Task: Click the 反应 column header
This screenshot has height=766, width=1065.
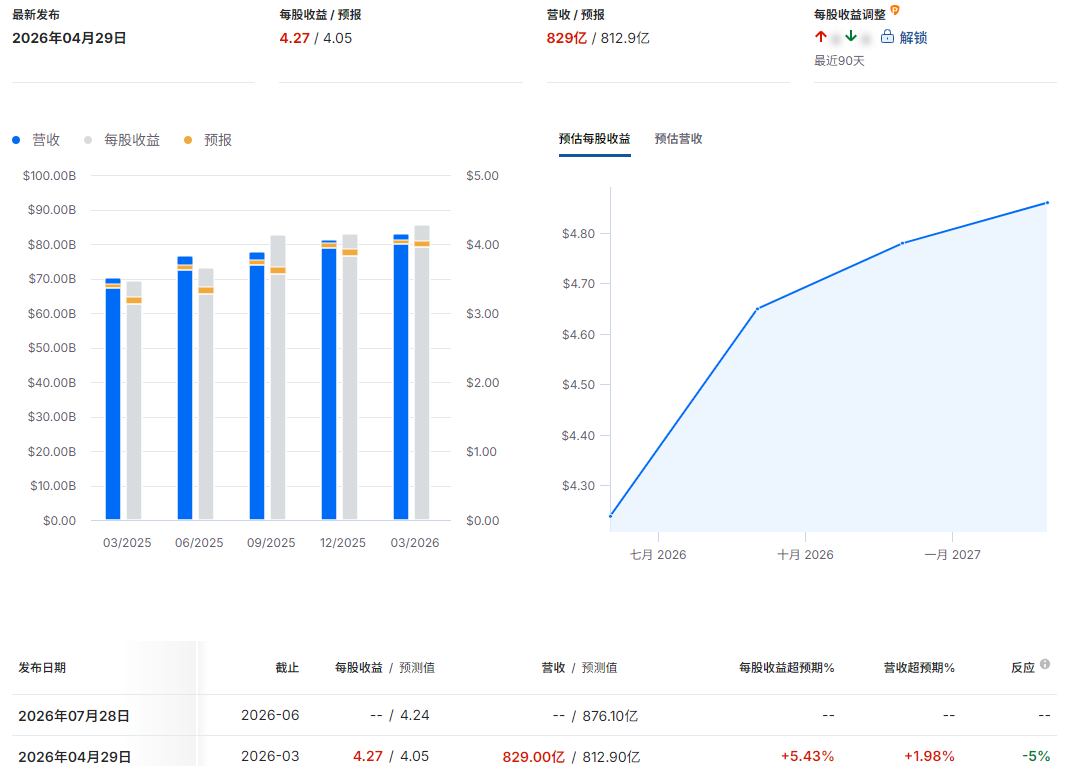Action: 1022,668
